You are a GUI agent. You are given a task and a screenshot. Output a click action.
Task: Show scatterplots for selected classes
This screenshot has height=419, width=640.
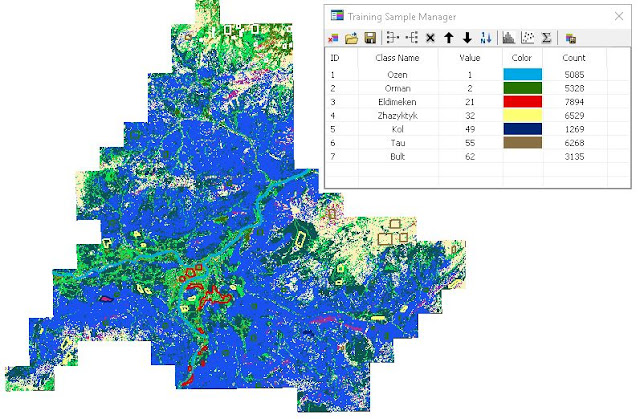(527, 38)
